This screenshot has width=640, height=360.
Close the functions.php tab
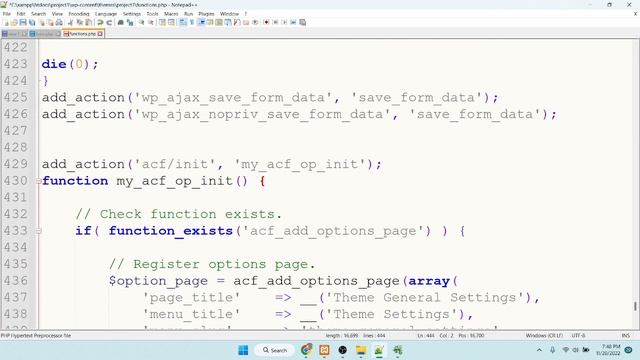[100, 34]
